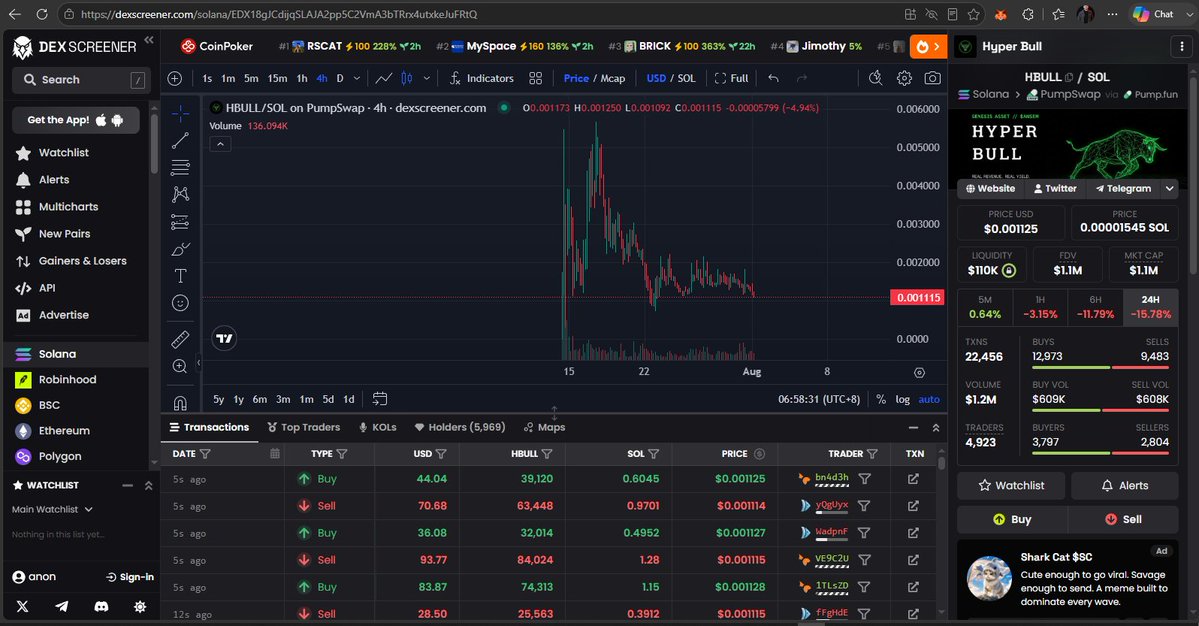Select the candlestick chart style
This screenshot has height=626, width=1199.
point(407,78)
